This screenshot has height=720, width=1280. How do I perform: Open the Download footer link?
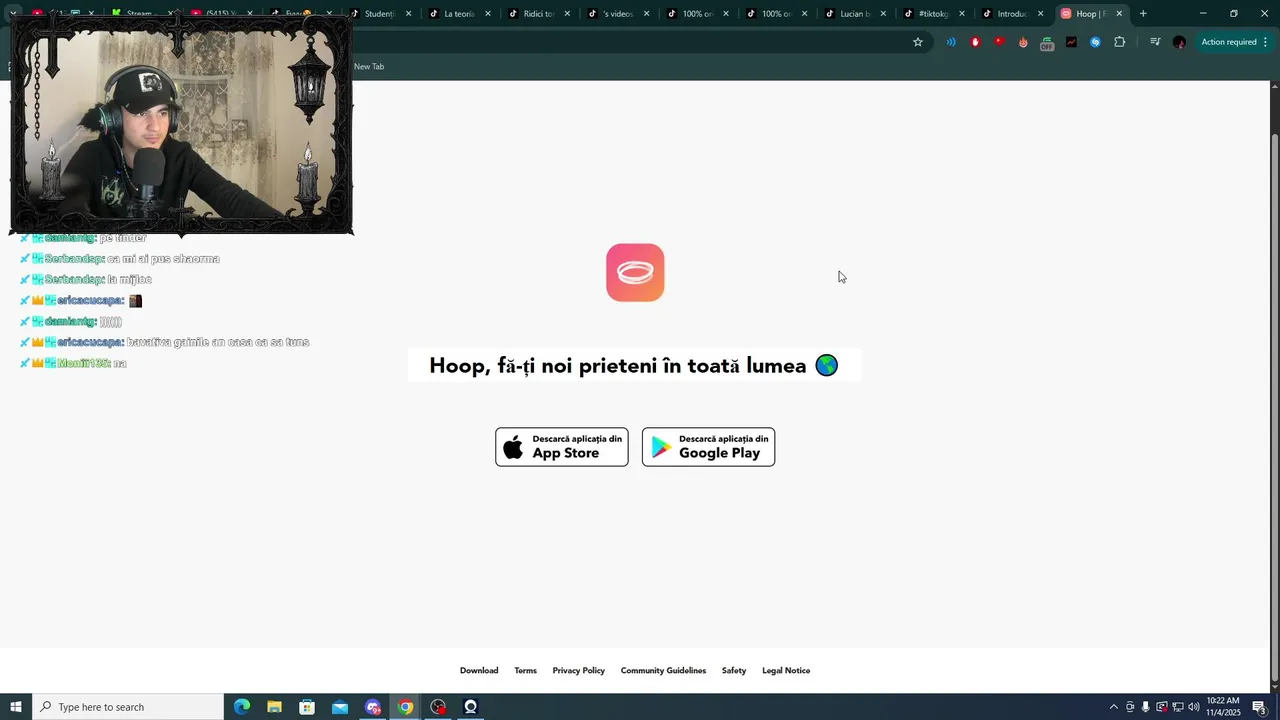pyautogui.click(x=479, y=671)
